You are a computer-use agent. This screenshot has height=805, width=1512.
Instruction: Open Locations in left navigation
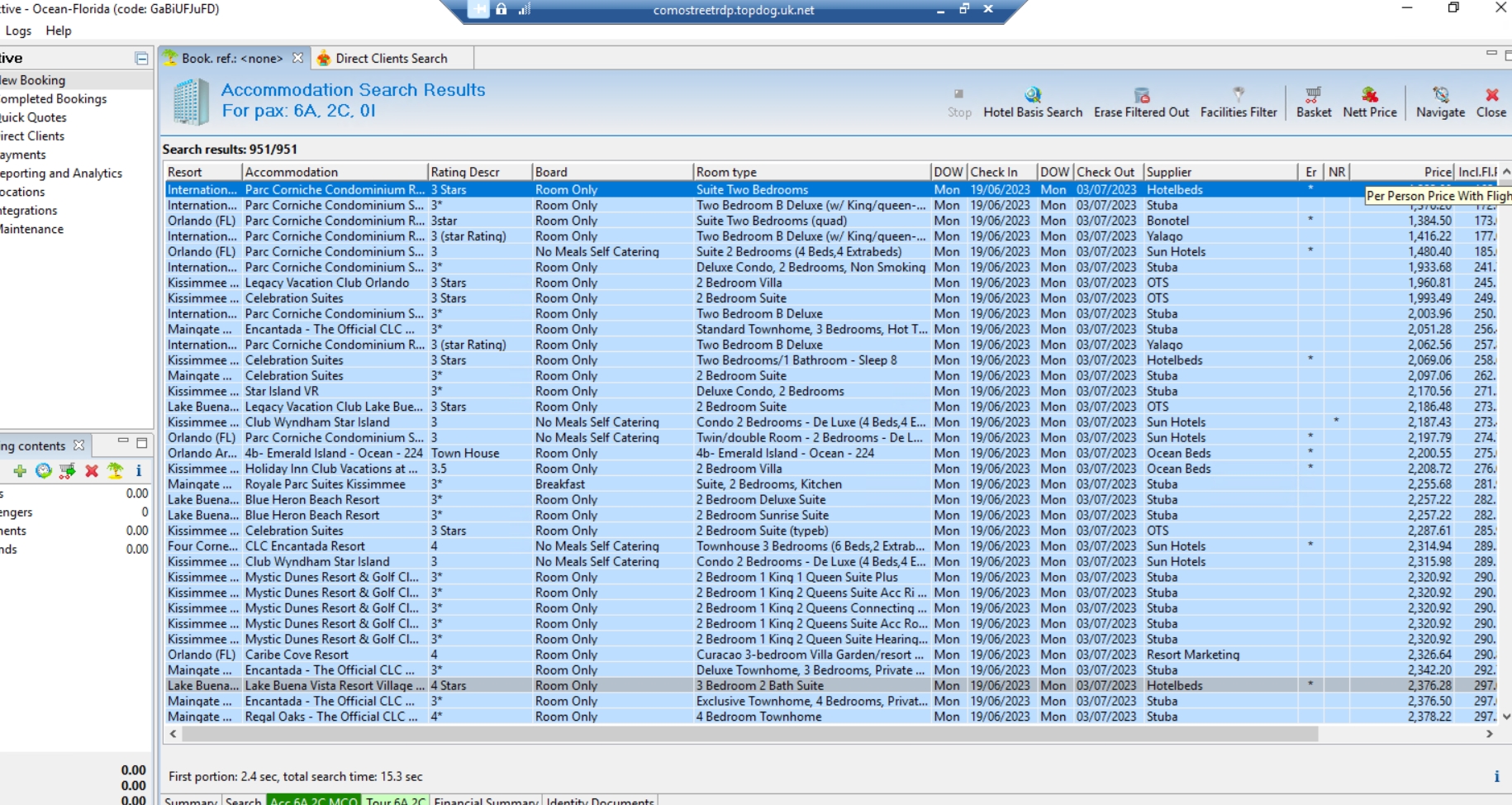23,192
